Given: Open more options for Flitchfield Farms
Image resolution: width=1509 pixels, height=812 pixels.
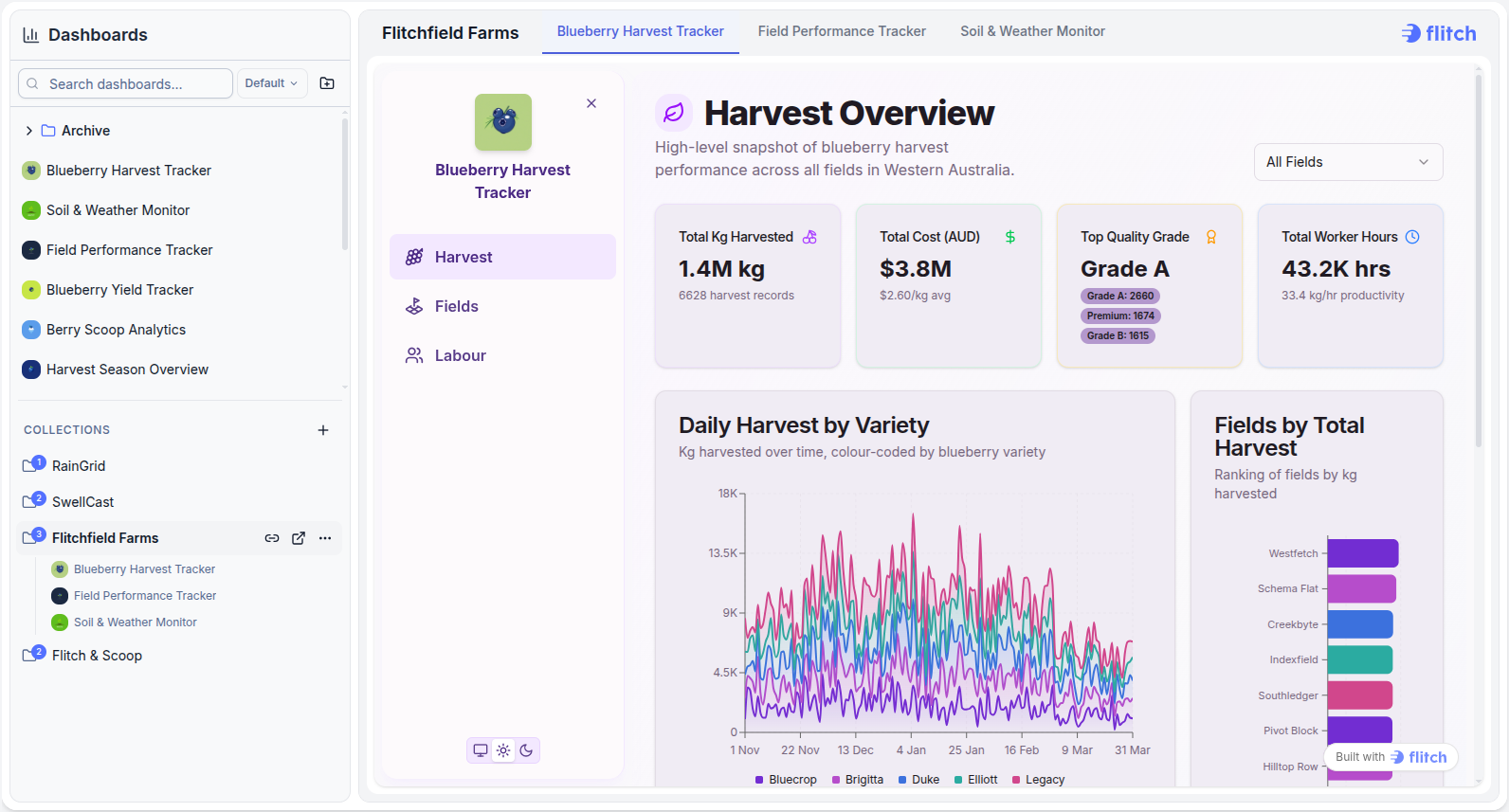Looking at the screenshot, I should [325, 538].
